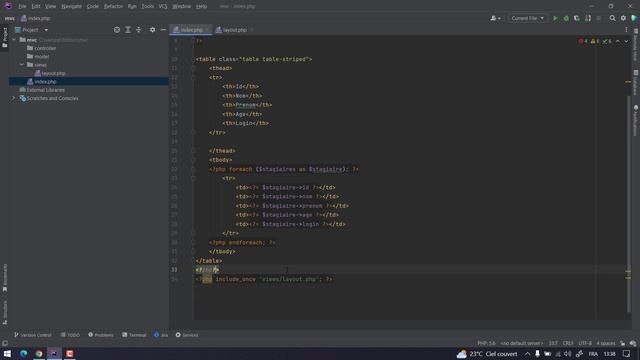Open Current File run configuration dropdown
The image size is (640, 360).
[527, 18]
